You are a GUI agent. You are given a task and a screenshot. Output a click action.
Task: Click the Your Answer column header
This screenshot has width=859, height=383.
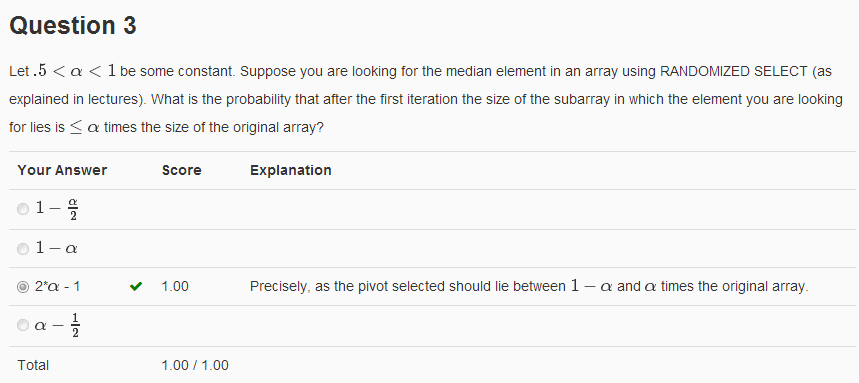[x=62, y=170]
